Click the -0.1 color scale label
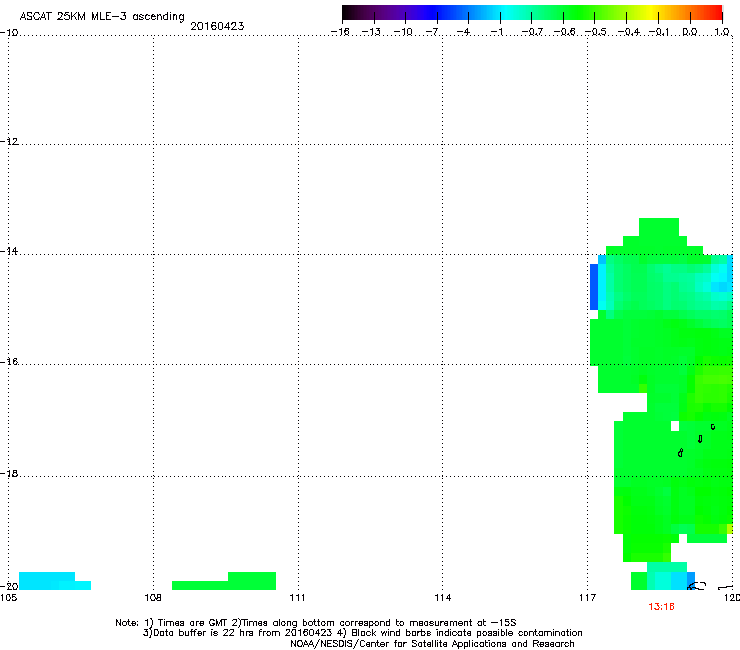The image size is (740, 650). (x=659, y=32)
